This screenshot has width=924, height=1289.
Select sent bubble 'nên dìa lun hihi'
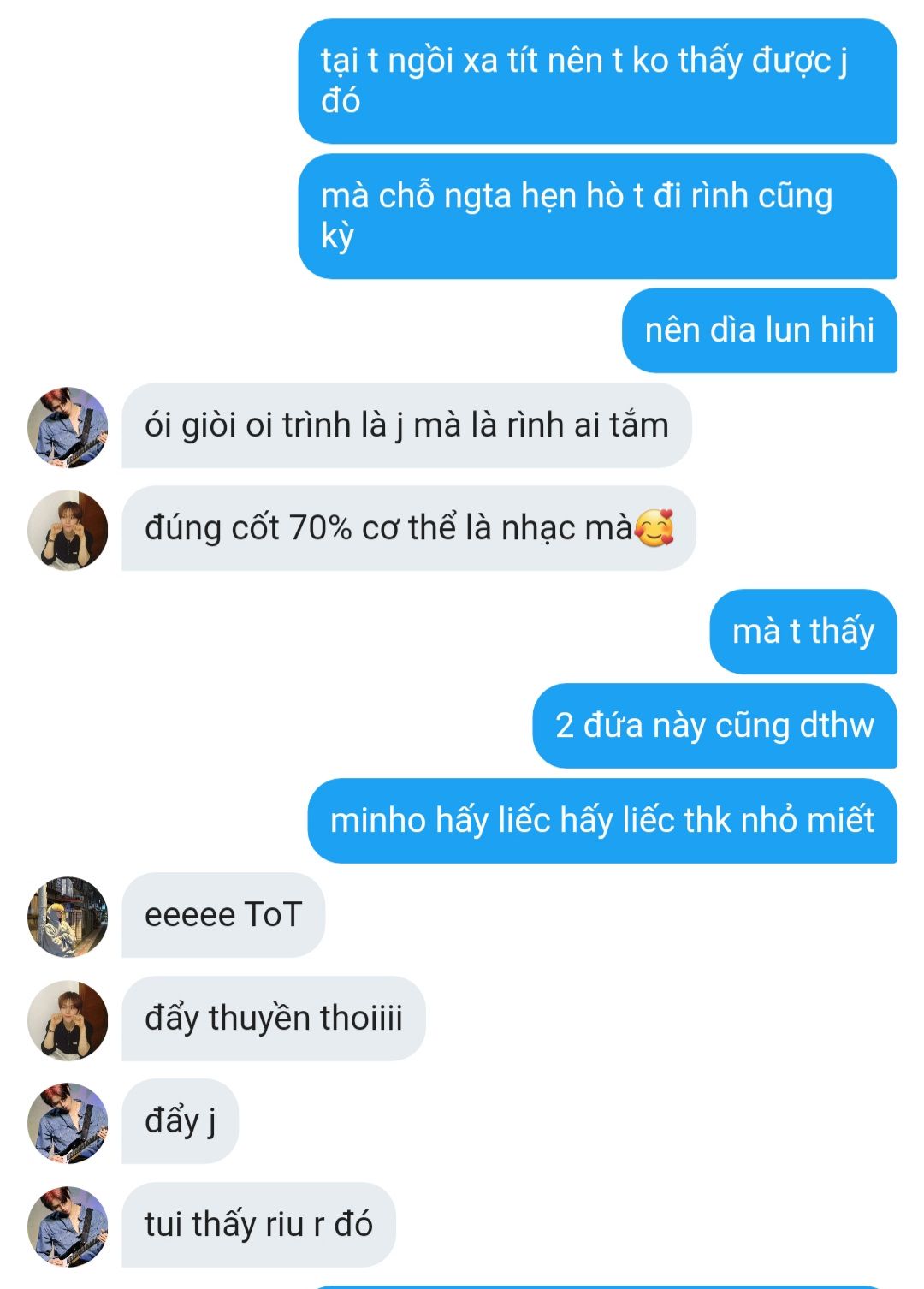point(760,330)
